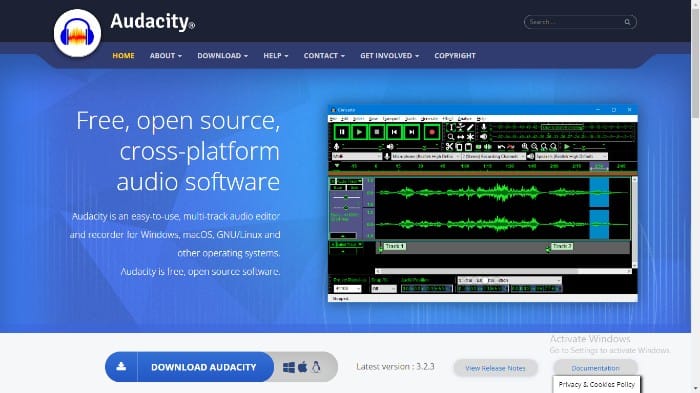This screenshot has height=393, width=700.
Task: Go to the Home menu item
Action: (x=123, y=55)
